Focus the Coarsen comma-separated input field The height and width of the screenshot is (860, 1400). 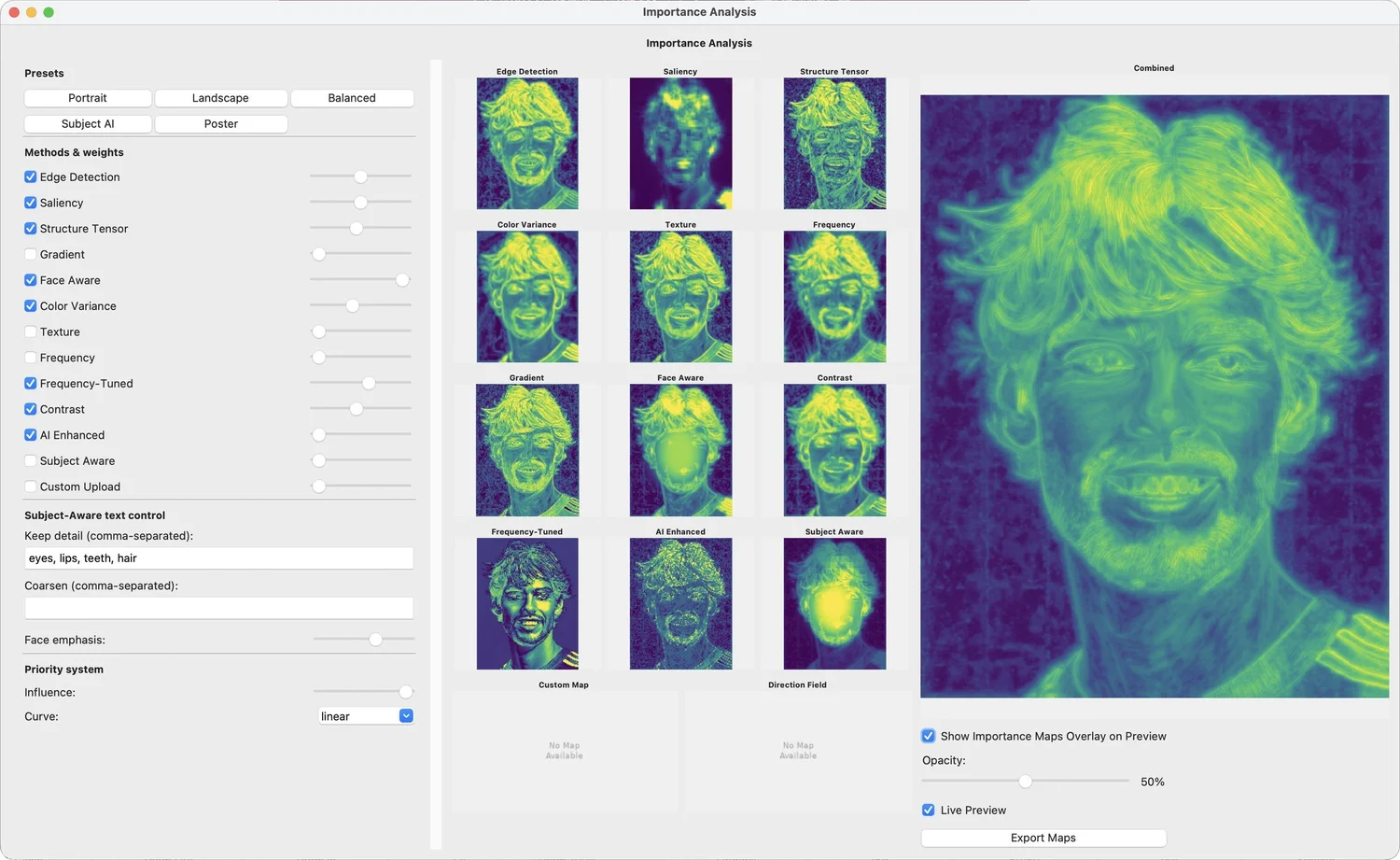point(219,608)
